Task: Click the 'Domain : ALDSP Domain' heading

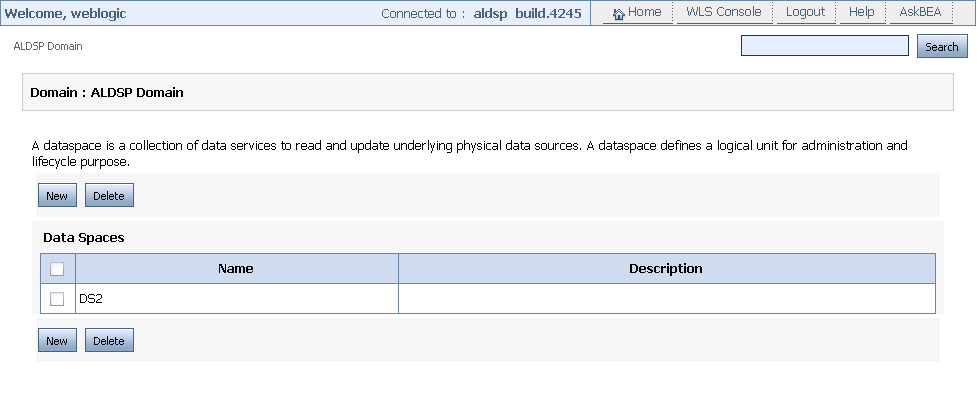Action: 107,92
